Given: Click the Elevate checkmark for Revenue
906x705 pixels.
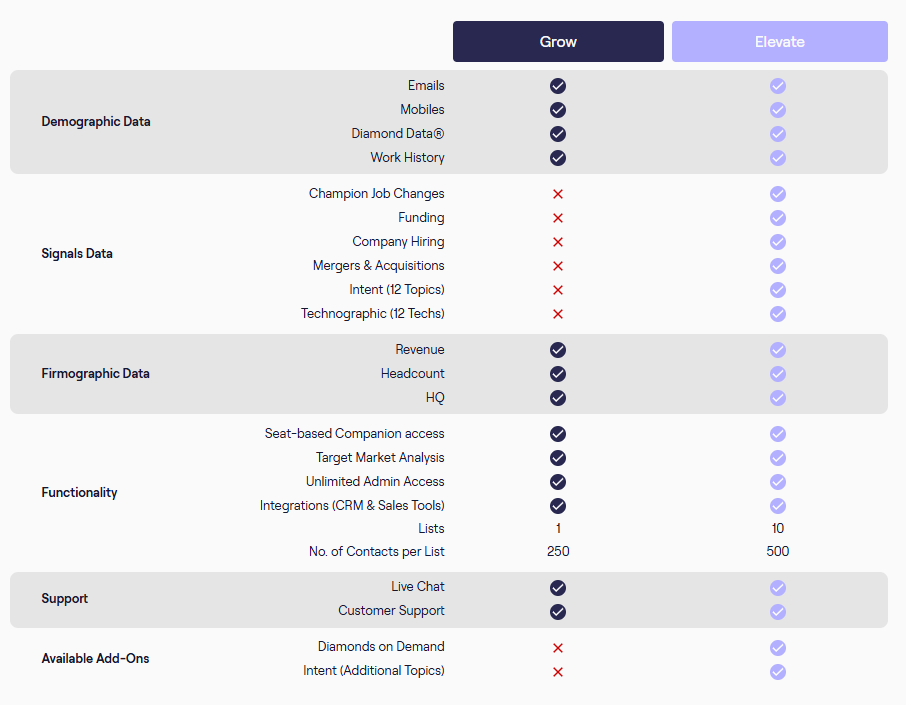Looking at the screenshot, I should click(778, 350).
